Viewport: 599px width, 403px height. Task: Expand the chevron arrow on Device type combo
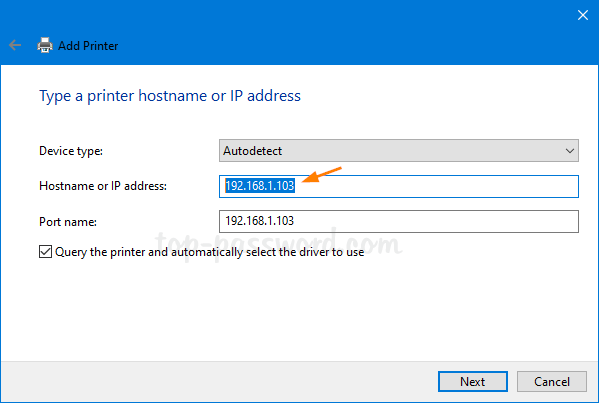point(570,151)
